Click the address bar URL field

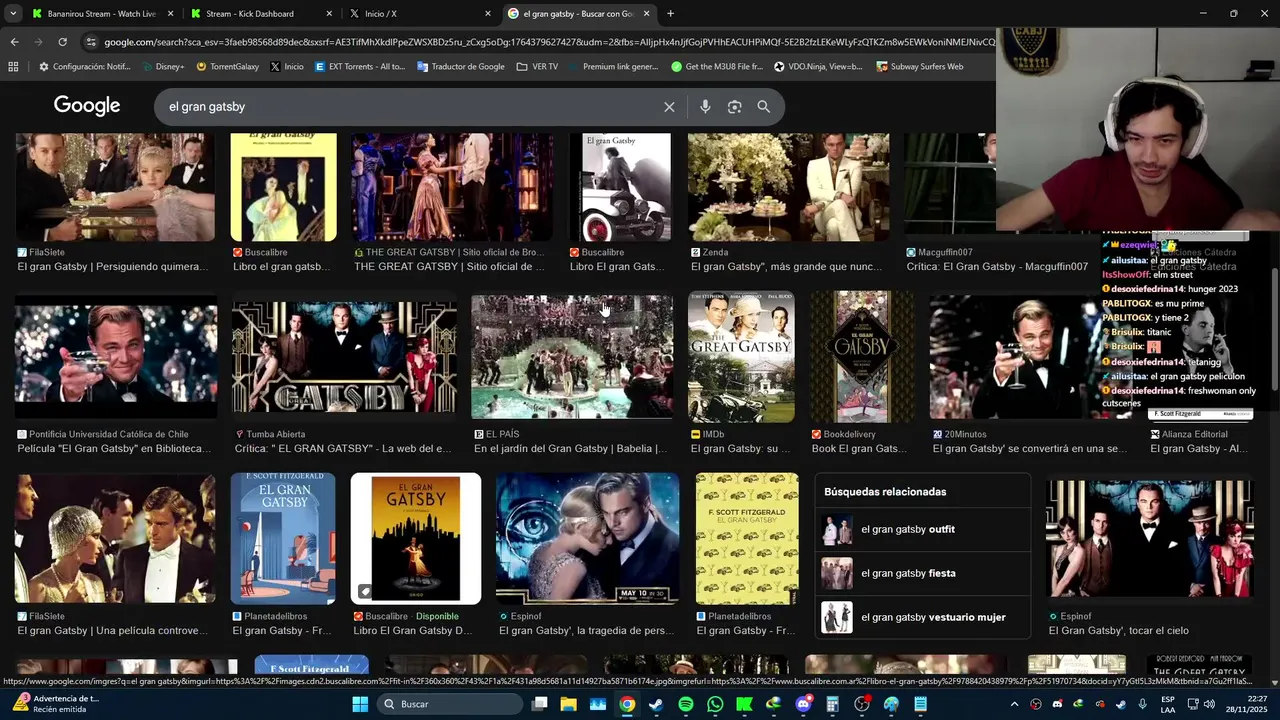[549, 42]
